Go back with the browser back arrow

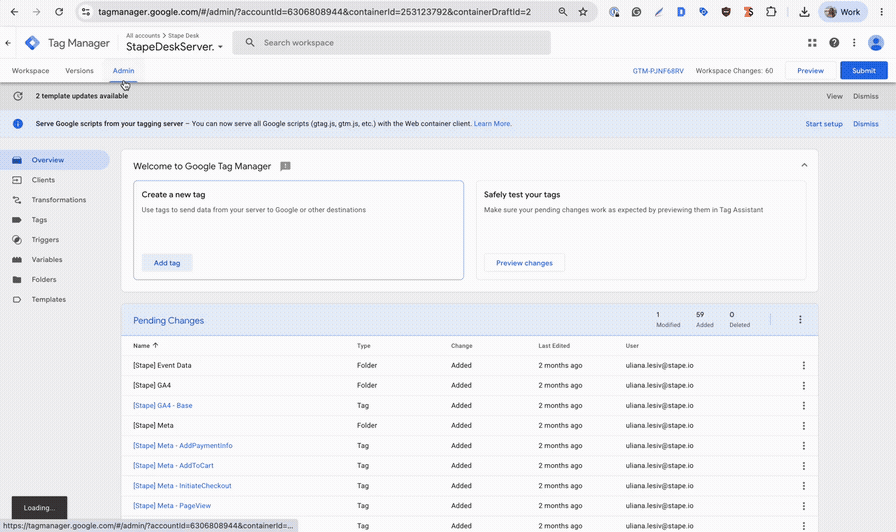pyautogui.click(x=14, y=11)
